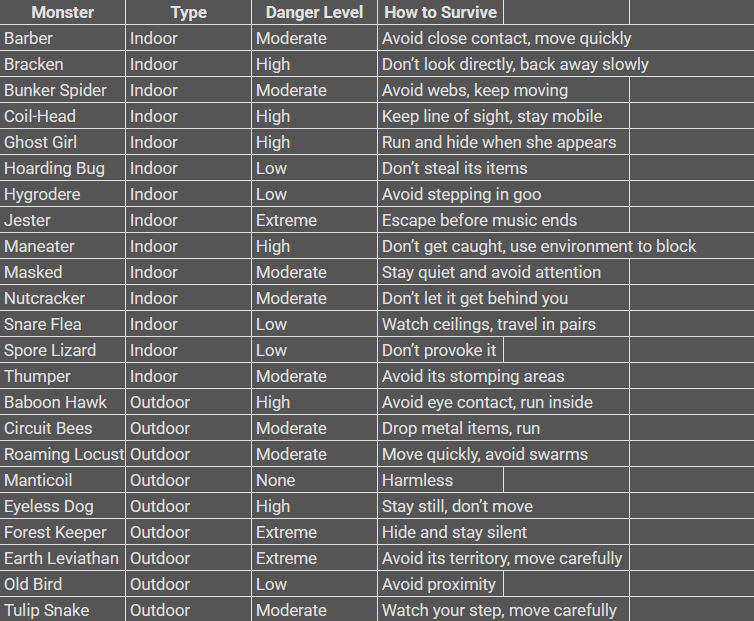Select the Eyeless Dog cell
The height and width of the screenshot is (621, 754).
[62, 506]
